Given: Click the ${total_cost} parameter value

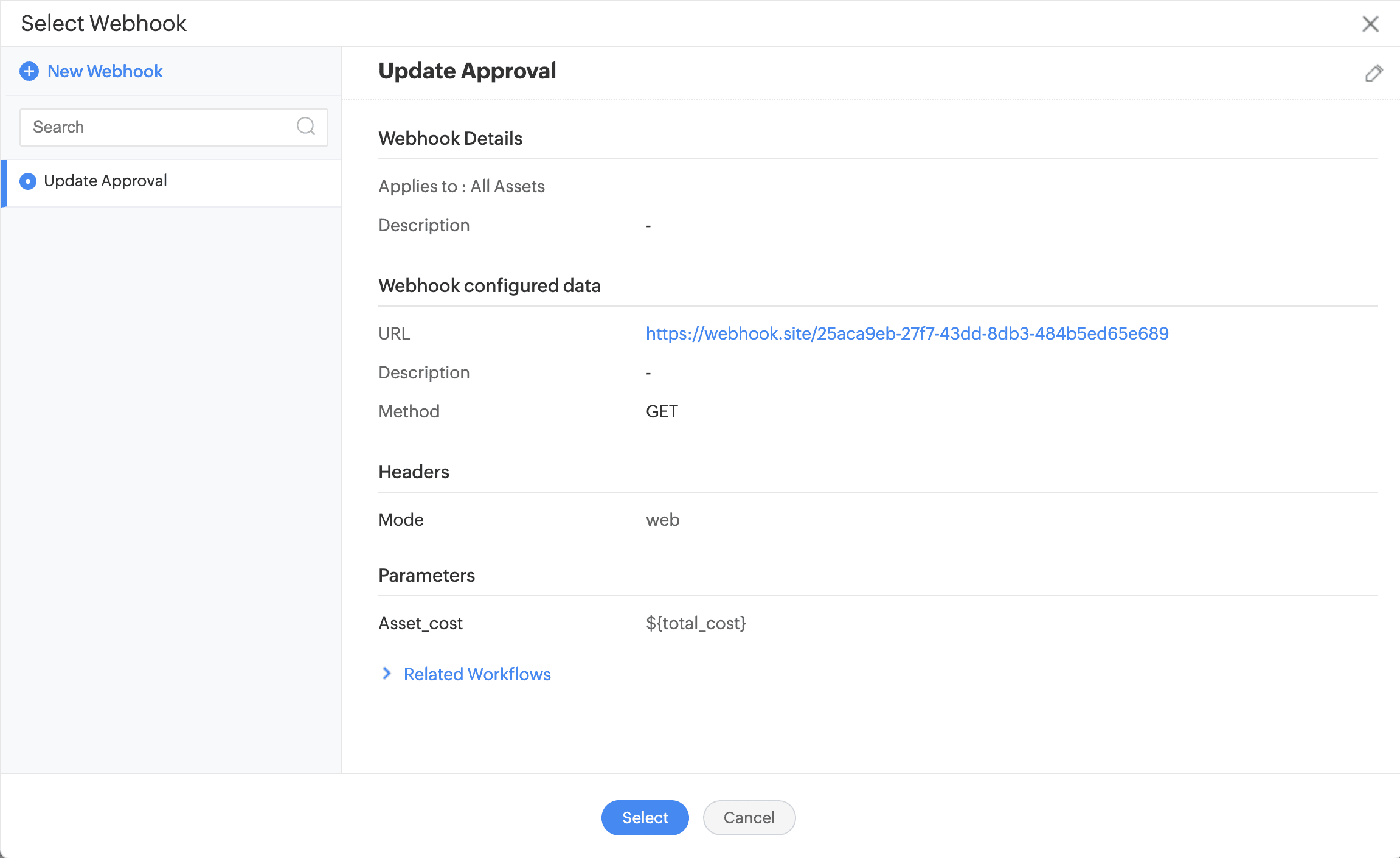Looking at the screenshot, I should (695, 623).
